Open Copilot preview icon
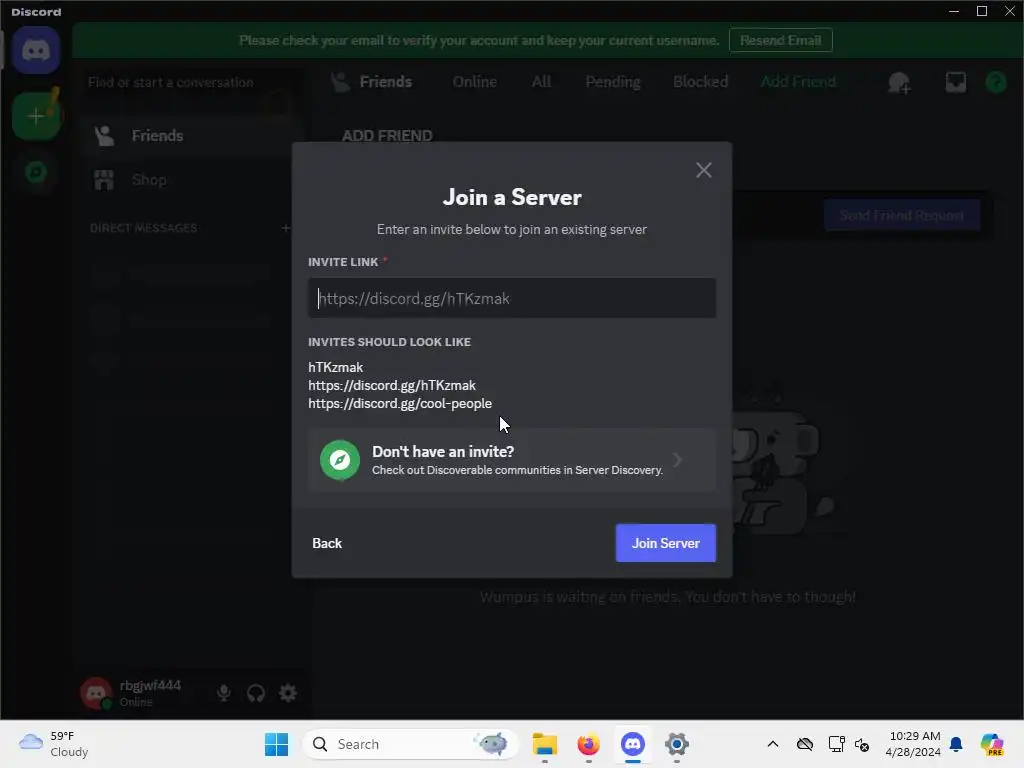The image size is (1024, 768). click(991, 744)
